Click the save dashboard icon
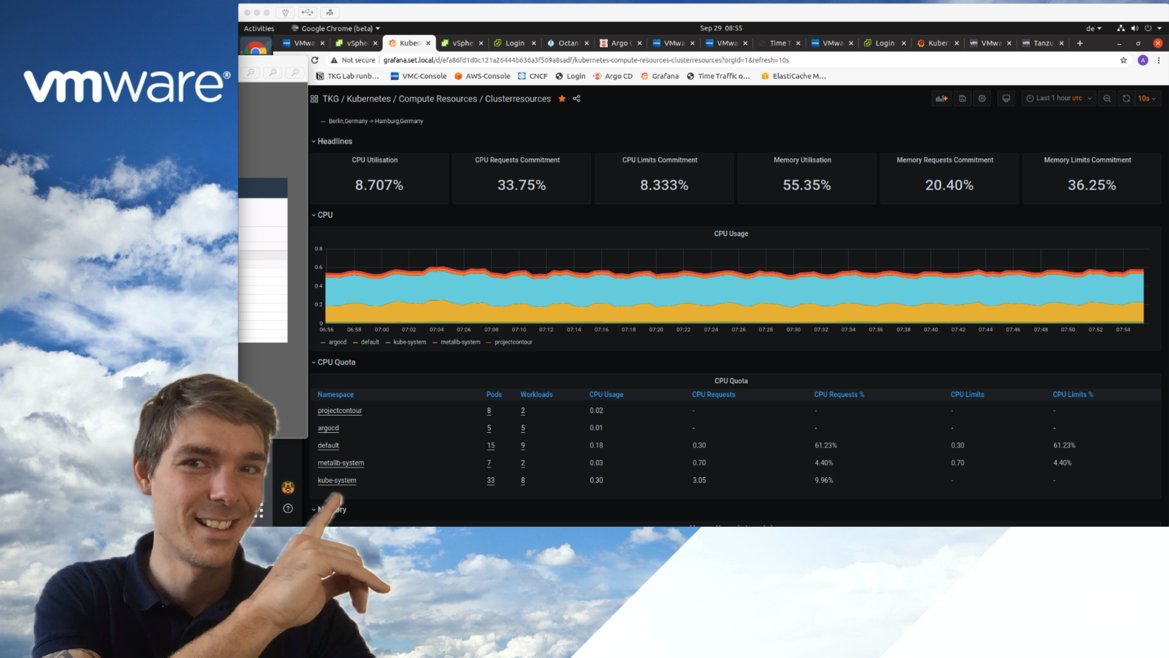The width and height of the screenshot is (1169, 658). click(962, 98)
